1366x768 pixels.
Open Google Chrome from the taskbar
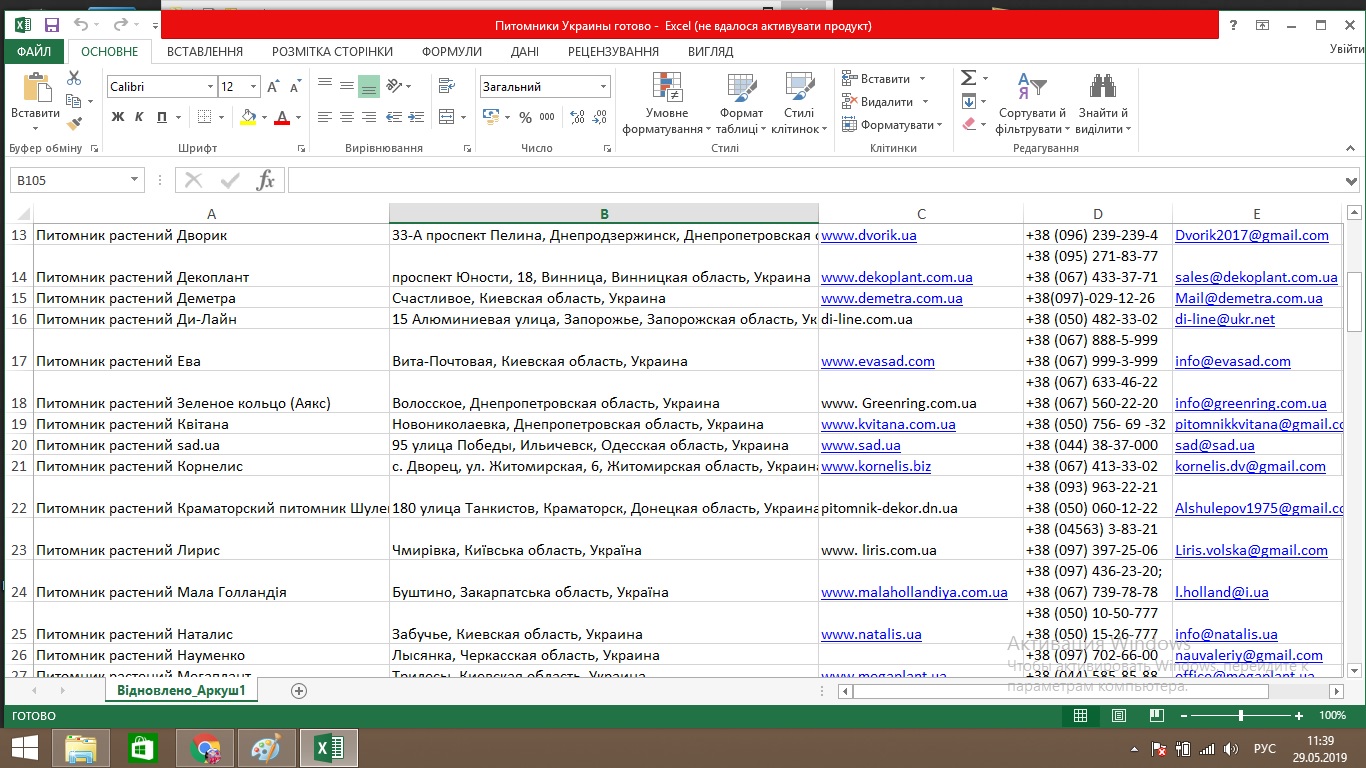205,748
